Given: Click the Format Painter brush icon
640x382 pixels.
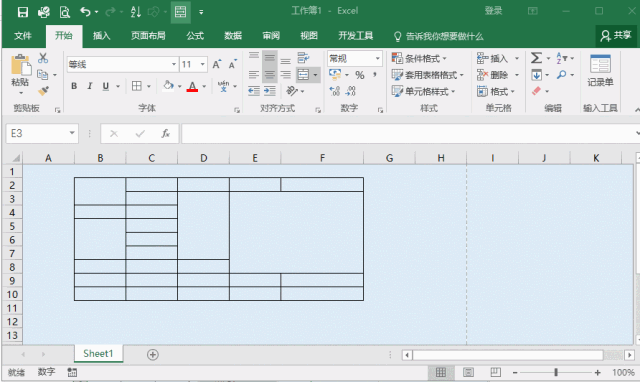Looking at the screenshot, I should (x=43, y=91).
